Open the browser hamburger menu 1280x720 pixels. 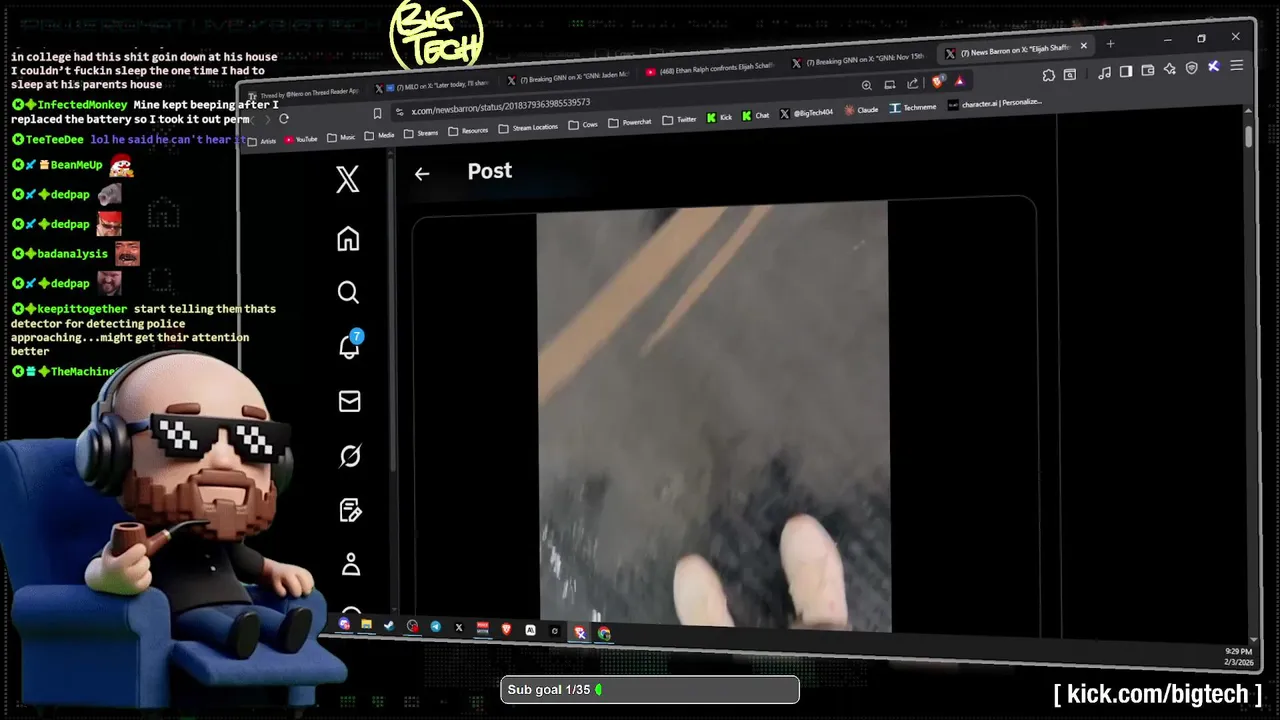(1237, 65)
